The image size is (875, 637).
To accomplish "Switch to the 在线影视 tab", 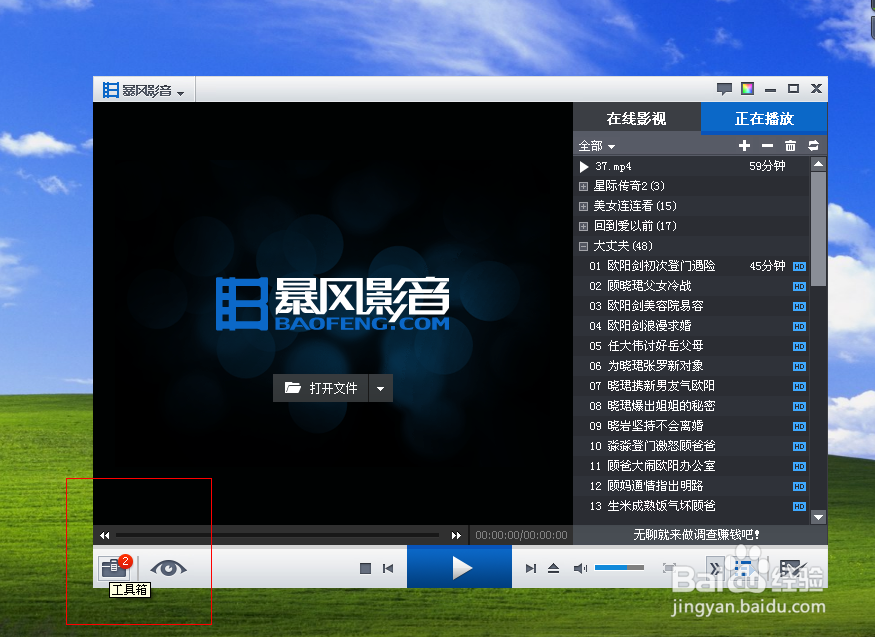I will (x=637, y=118).
